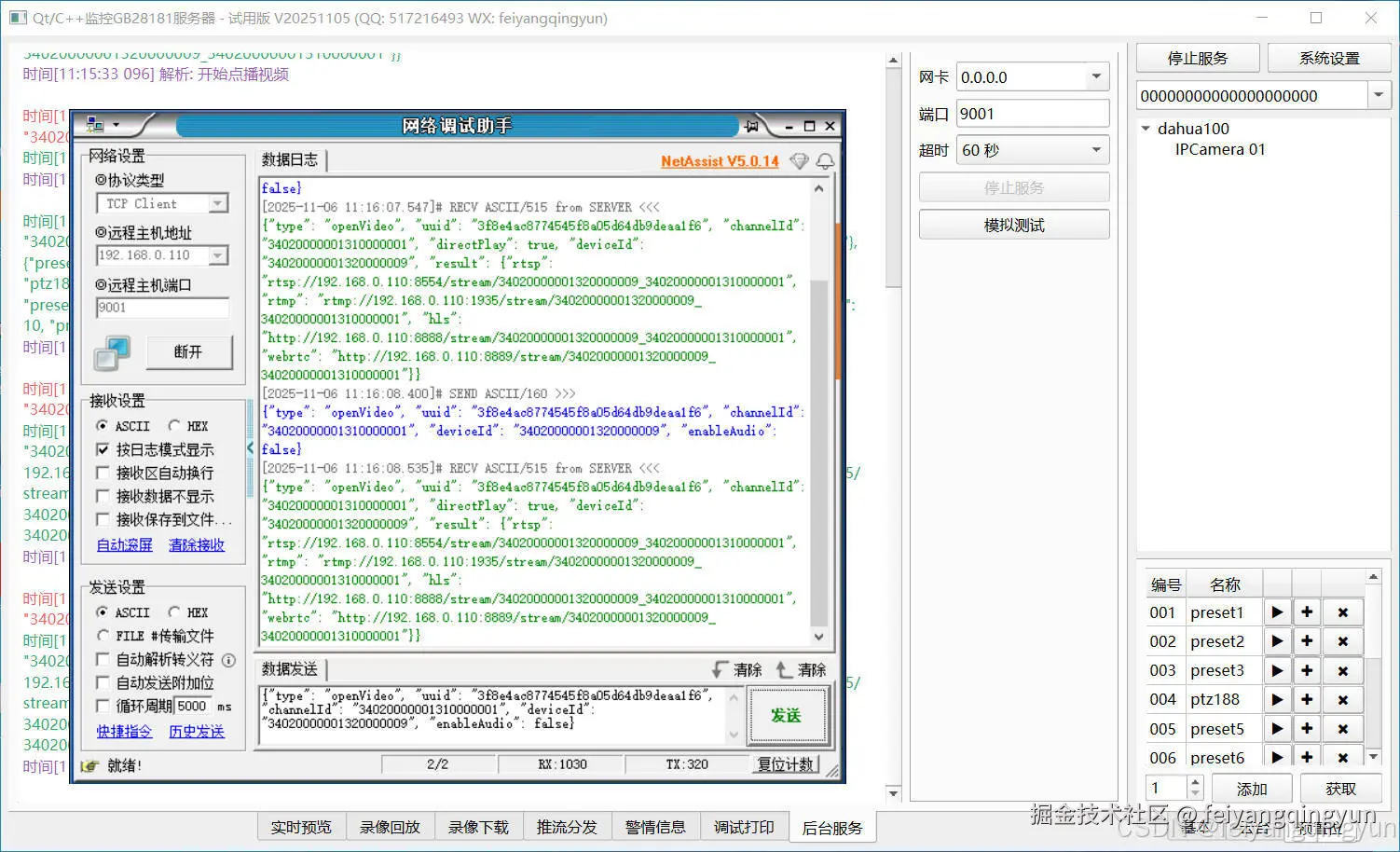Screen dimensions: 1400x852
Task: Collapse the dahua100 tree node
Action: pos(1146,129)
